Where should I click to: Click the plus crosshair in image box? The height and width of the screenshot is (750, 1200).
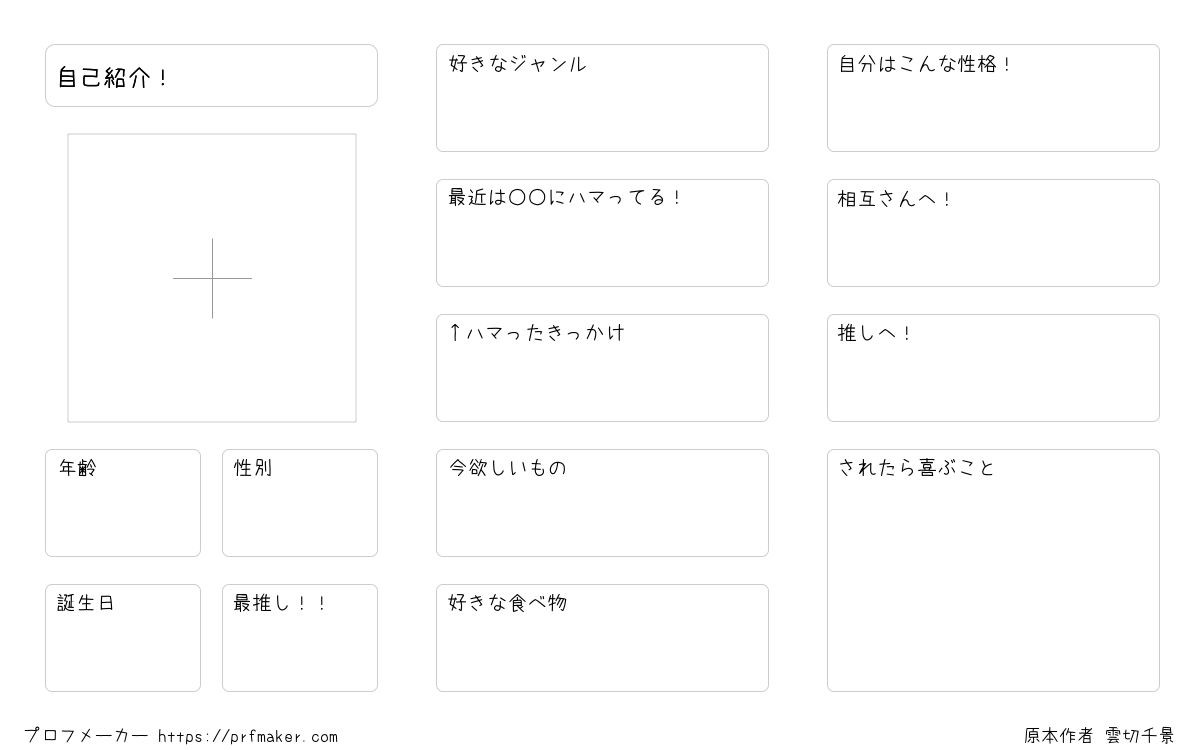pyautogui.click(x=212, y=278)
